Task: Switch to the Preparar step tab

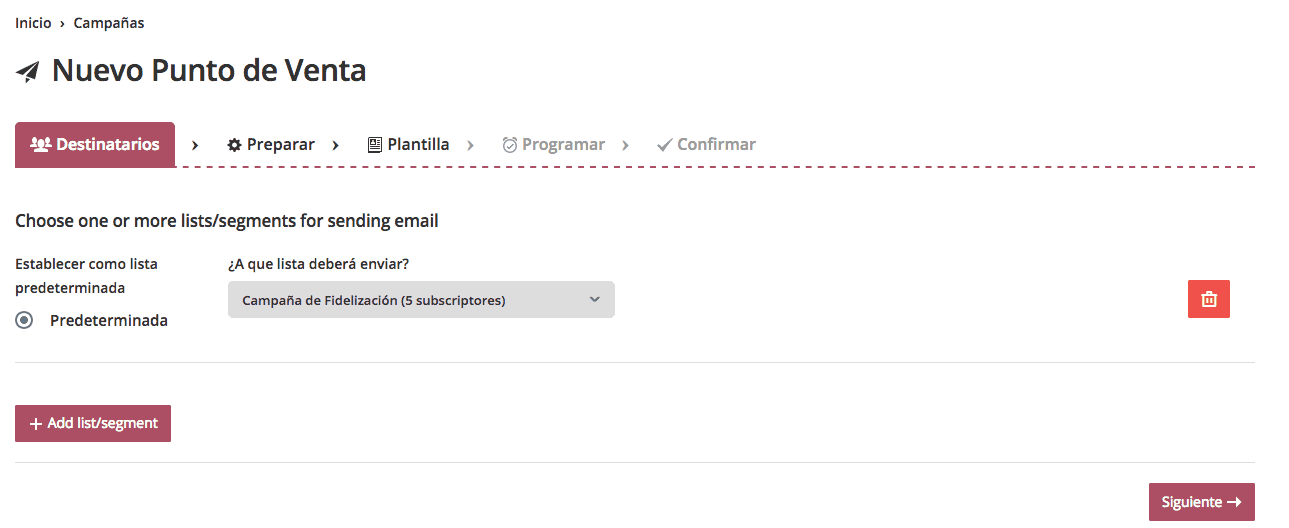Action: [x=271, y=145]
